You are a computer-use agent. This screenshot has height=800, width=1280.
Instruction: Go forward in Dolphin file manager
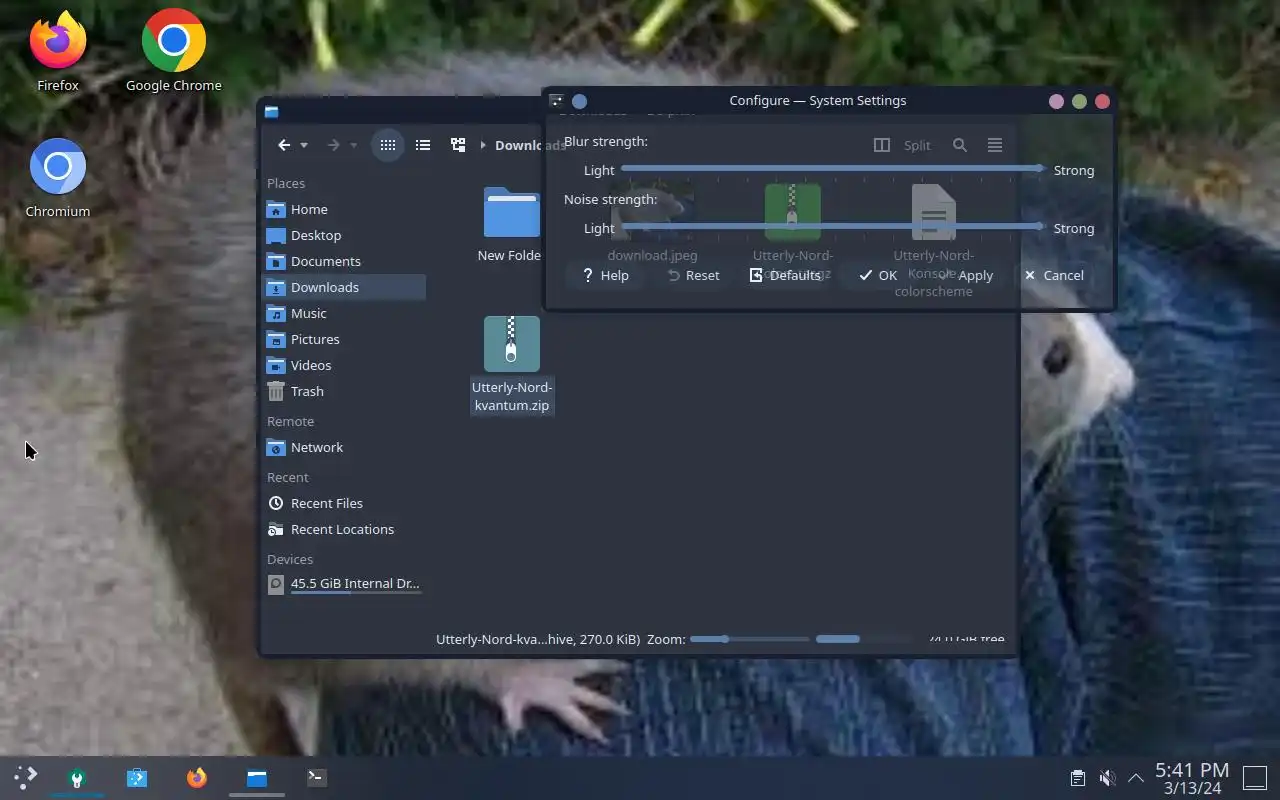coord(334,145)
